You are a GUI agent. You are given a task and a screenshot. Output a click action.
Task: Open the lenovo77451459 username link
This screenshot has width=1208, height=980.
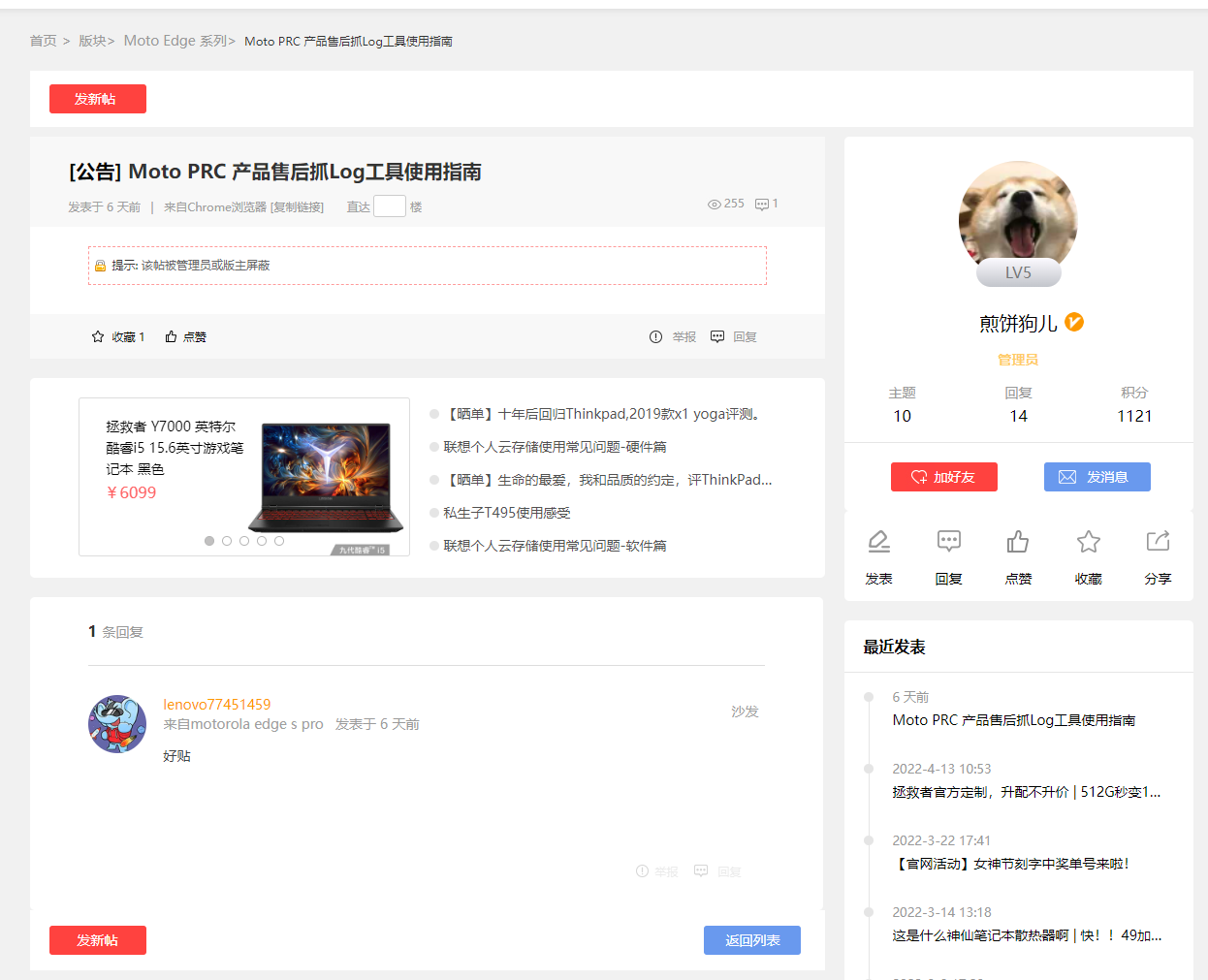pyautogui.click(x=217, y=705)
